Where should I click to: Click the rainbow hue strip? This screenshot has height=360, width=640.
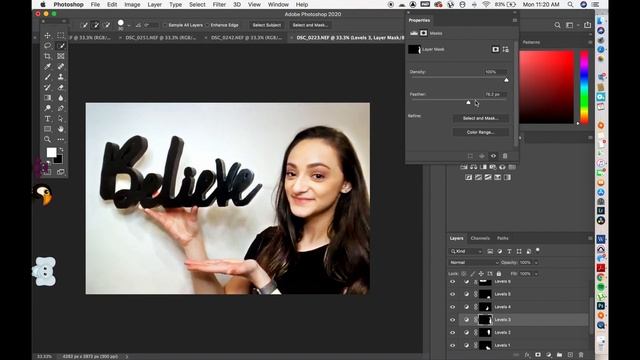click(584, 87)
